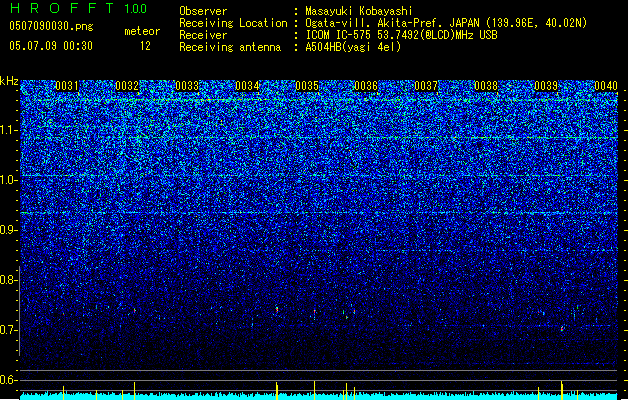Viewport: 629px width, 400px height.
Task: Click time marker 0035
Action: coord(307,86)
